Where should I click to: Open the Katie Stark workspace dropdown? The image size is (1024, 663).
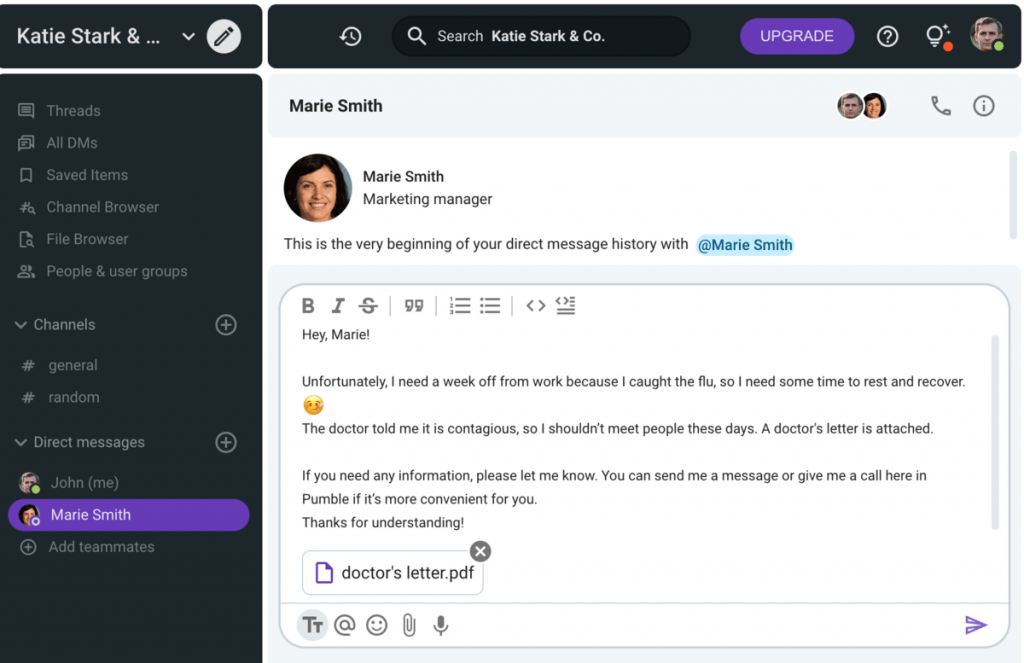coord(188,37)
